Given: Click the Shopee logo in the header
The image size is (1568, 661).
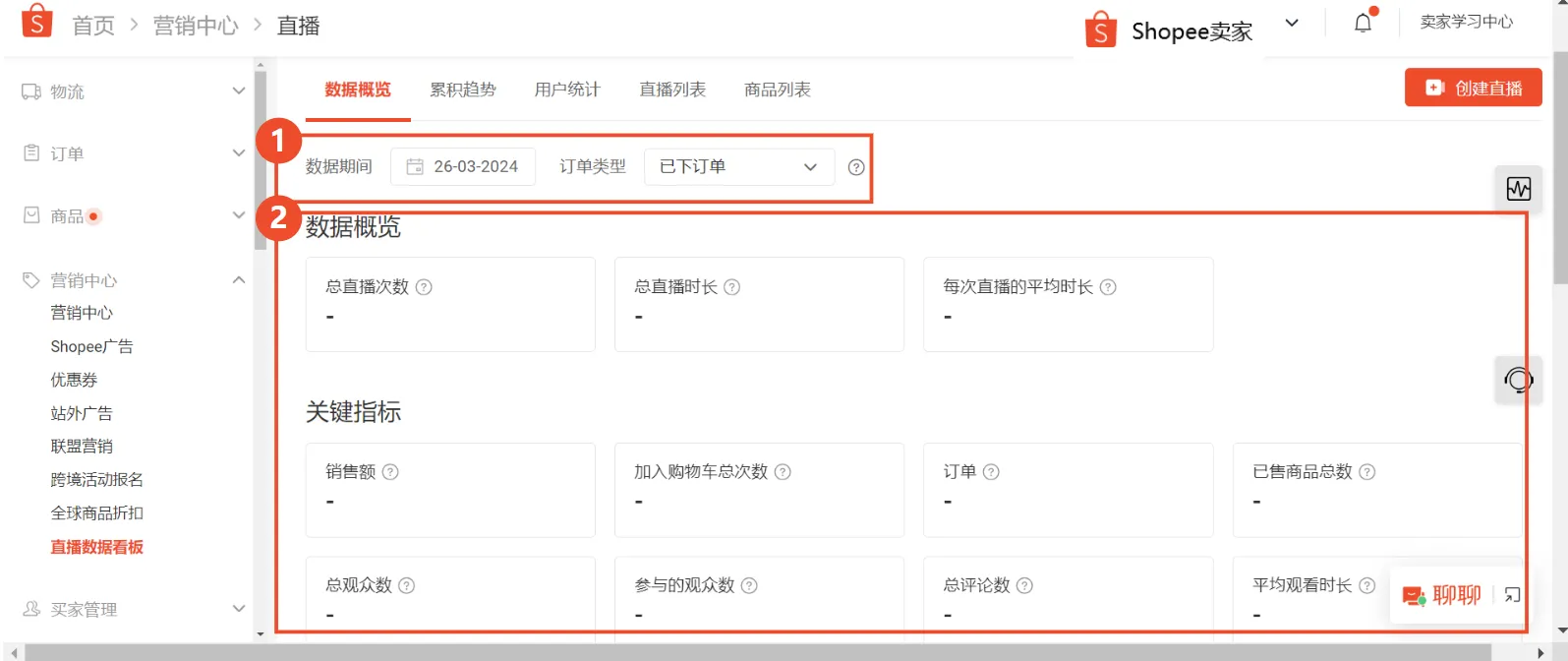Looking at the screenshot, I should click(x=36, y=21).
